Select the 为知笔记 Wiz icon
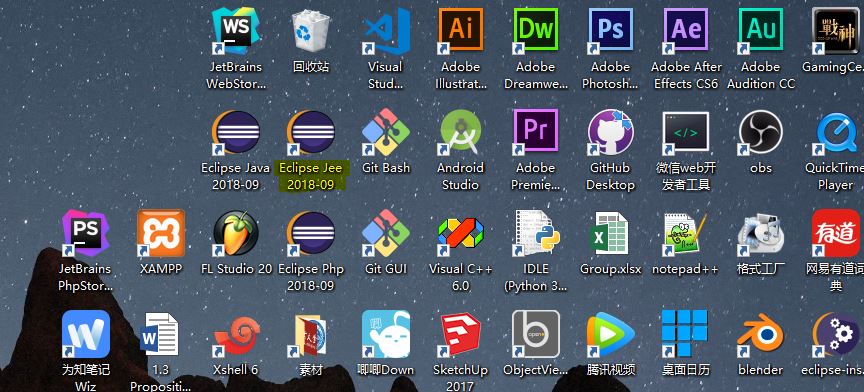The width and height of the screenshot is (864, 392). pyautogui.click(x=85, y=334)
